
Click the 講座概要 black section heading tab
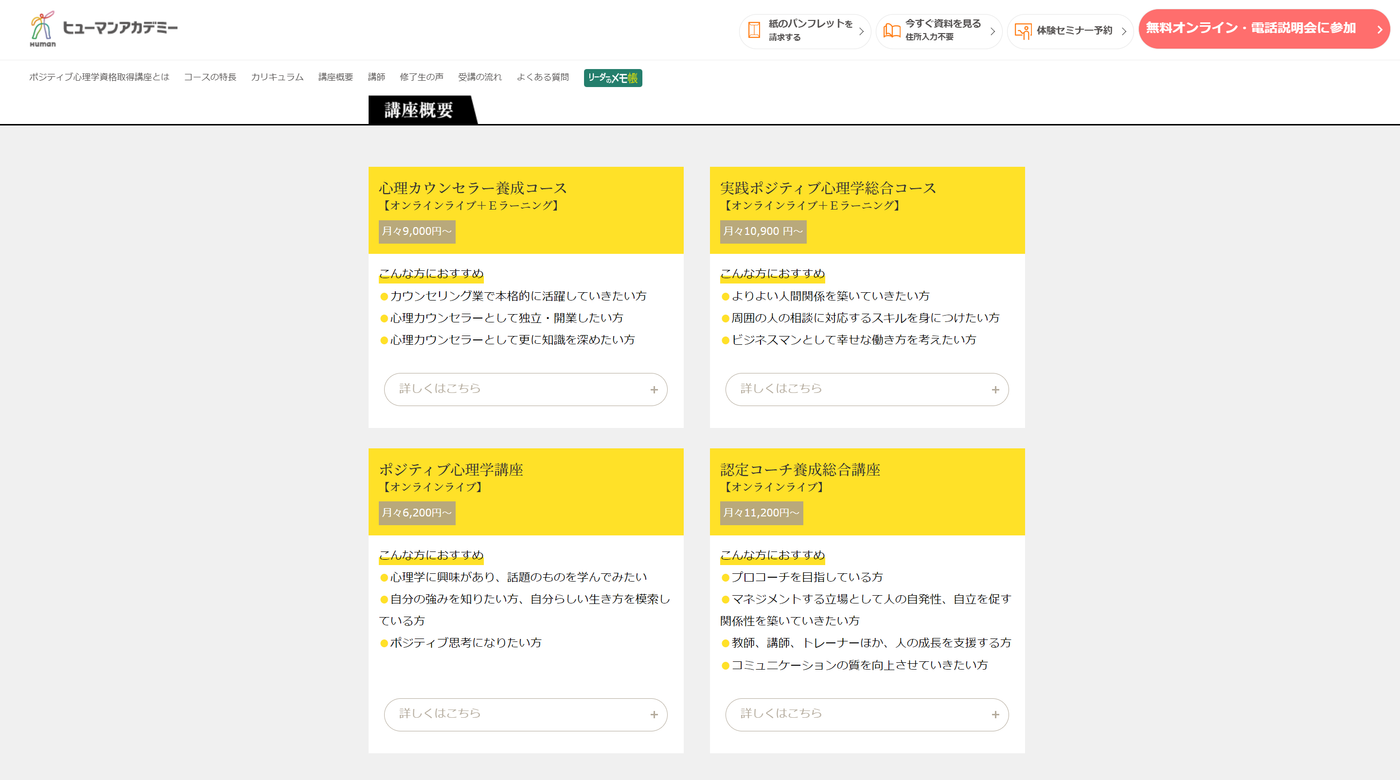point(422,110)
